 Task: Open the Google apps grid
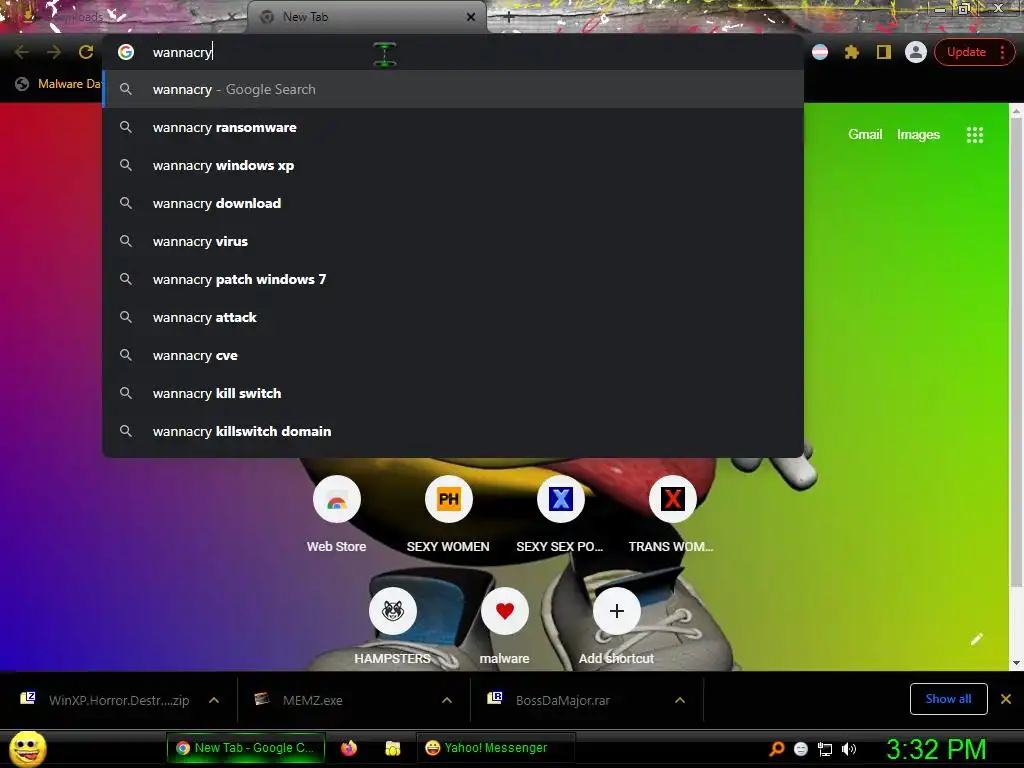point(974,135)
